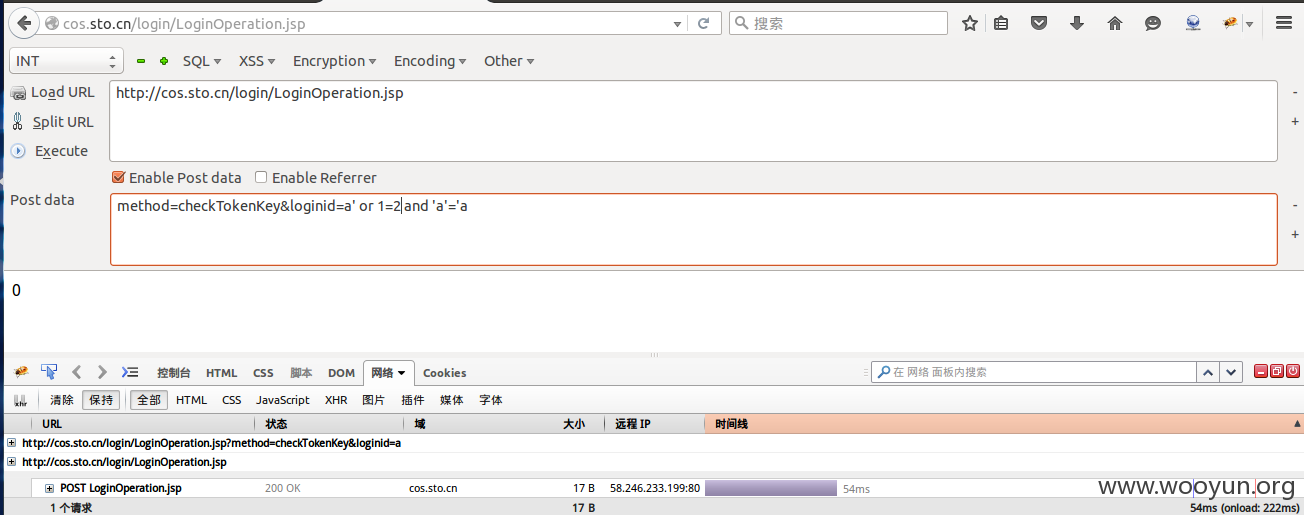Click the globe extension icon in toolbar

[x=1192, y=23]
